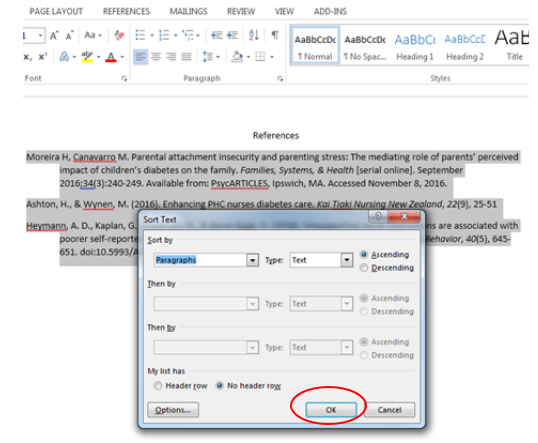Screen dimensions: 538x443
Task: Click the Justify alignment icon
Action: click(x=186, y=57)
